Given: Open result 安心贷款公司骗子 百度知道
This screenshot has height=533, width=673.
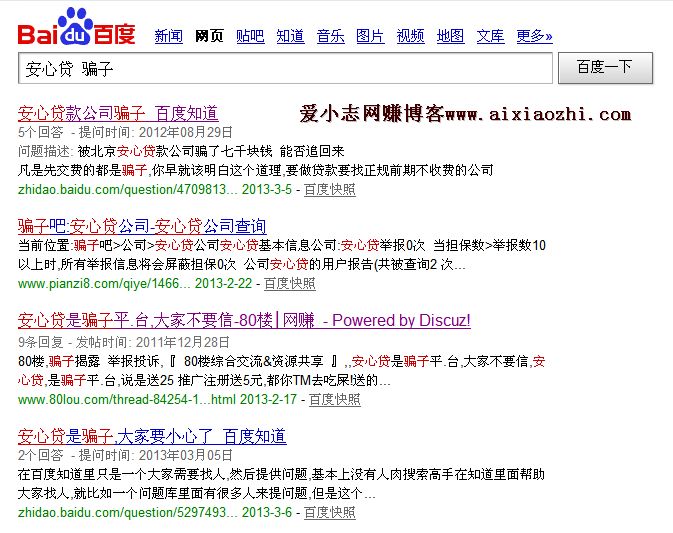Looking at the screenshot, I should click(x=118, y=113).
